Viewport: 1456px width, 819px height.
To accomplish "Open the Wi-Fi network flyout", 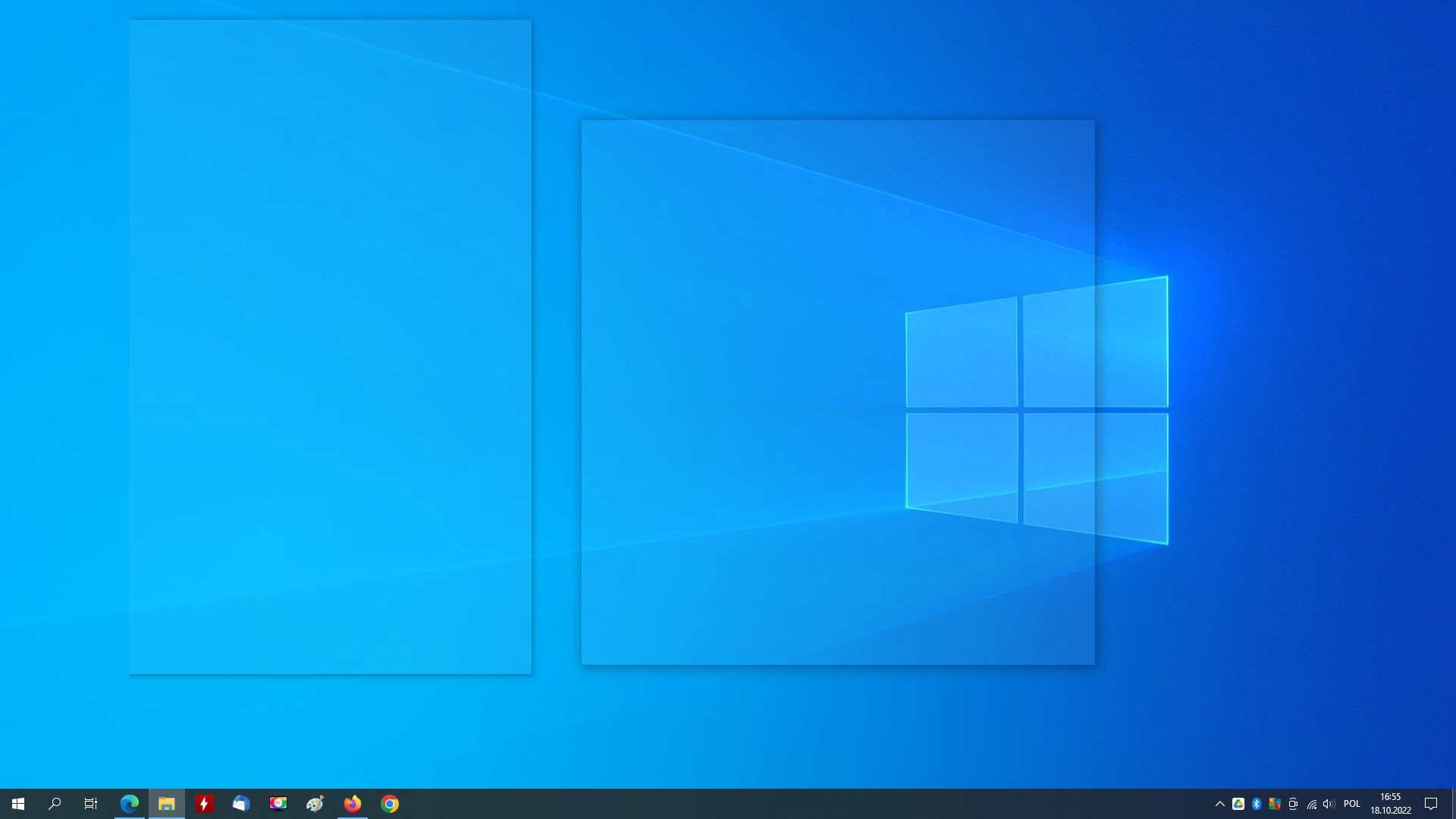I will point(1311,804).
